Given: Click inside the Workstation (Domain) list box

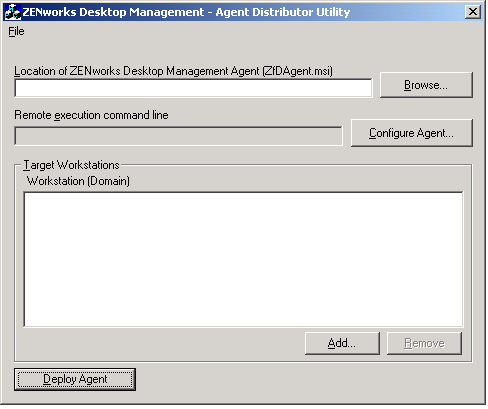Looking at the screenshot, I should pyautogui.click(x=243, y=259).
